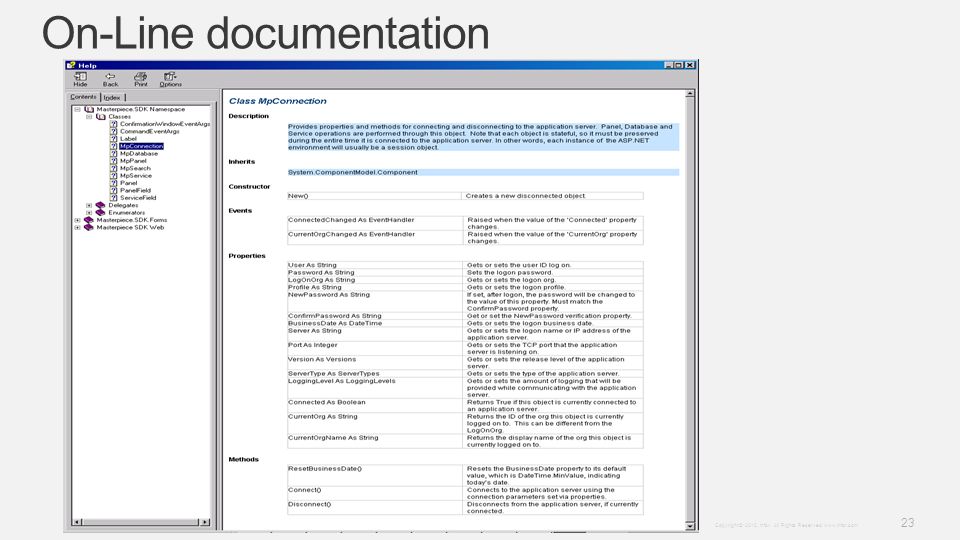Open the MpSearch class topic
The image size is (960, 540).
pos(135,168)
